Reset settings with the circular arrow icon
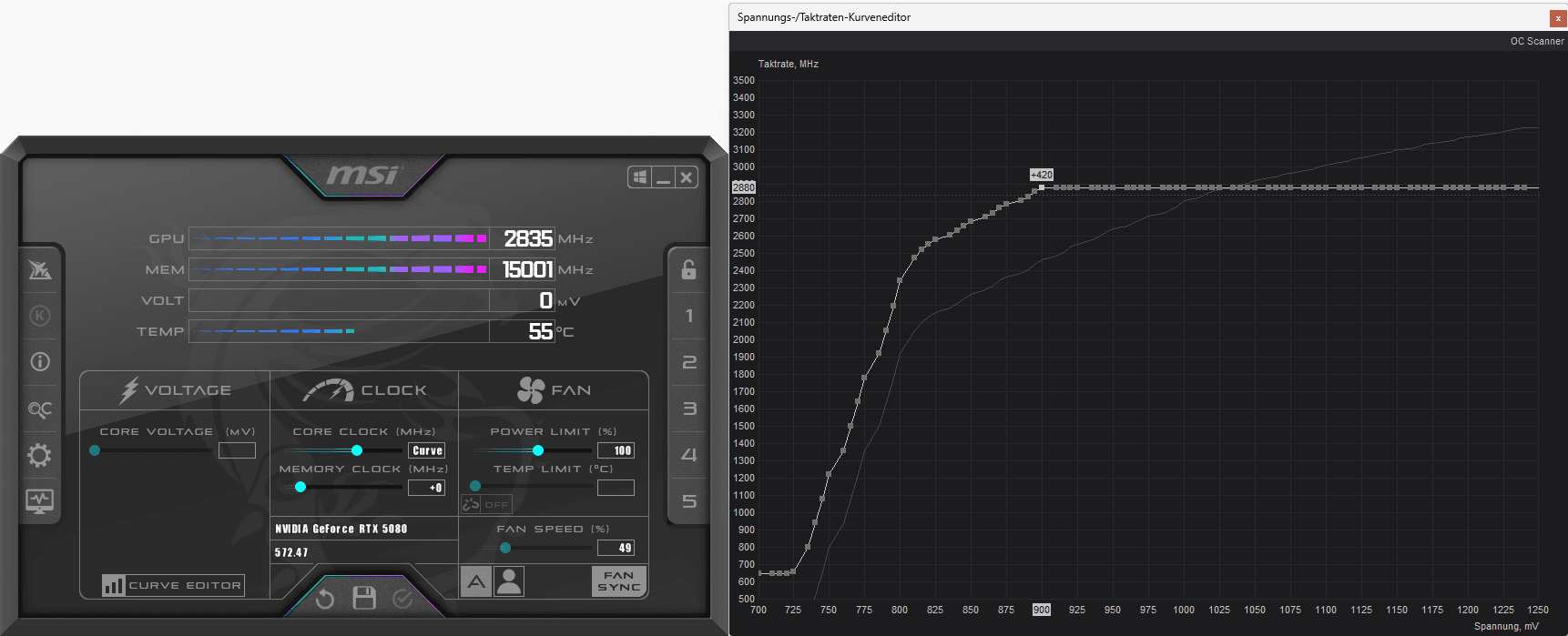The height and width of the screenshot is (636, 1568). [x=325, y=598]
